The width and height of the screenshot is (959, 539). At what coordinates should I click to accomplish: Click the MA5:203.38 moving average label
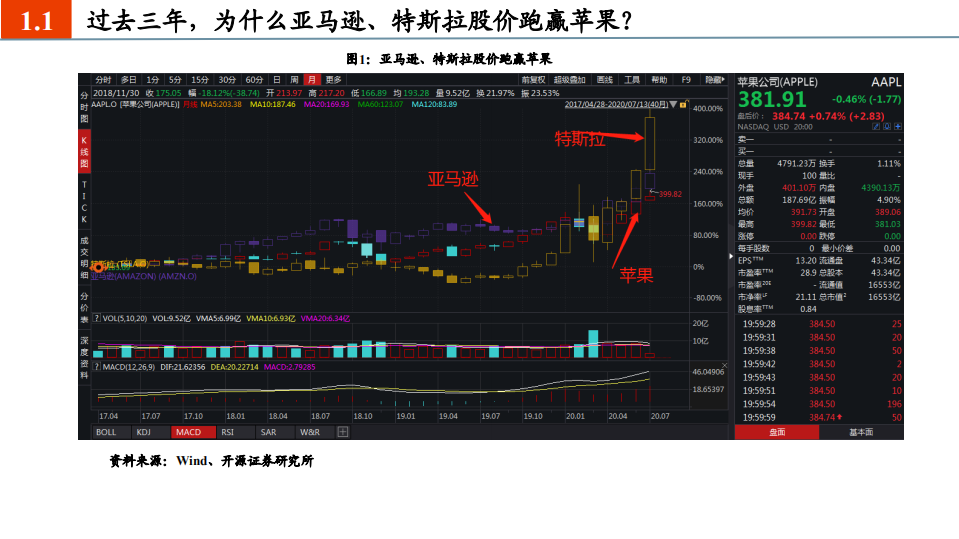point(221,105)
